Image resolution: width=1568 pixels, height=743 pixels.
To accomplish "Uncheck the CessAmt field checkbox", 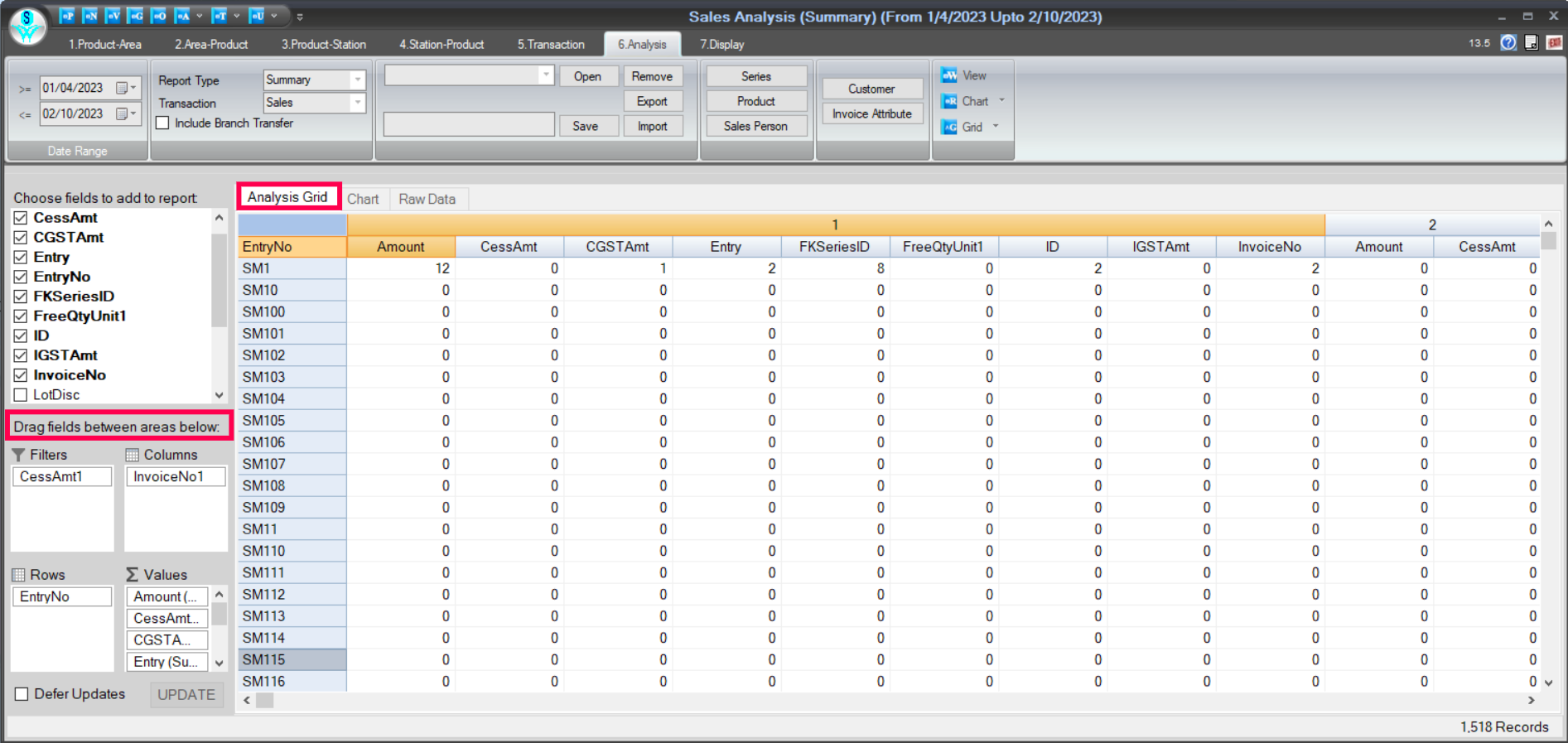I will point(21,218).
